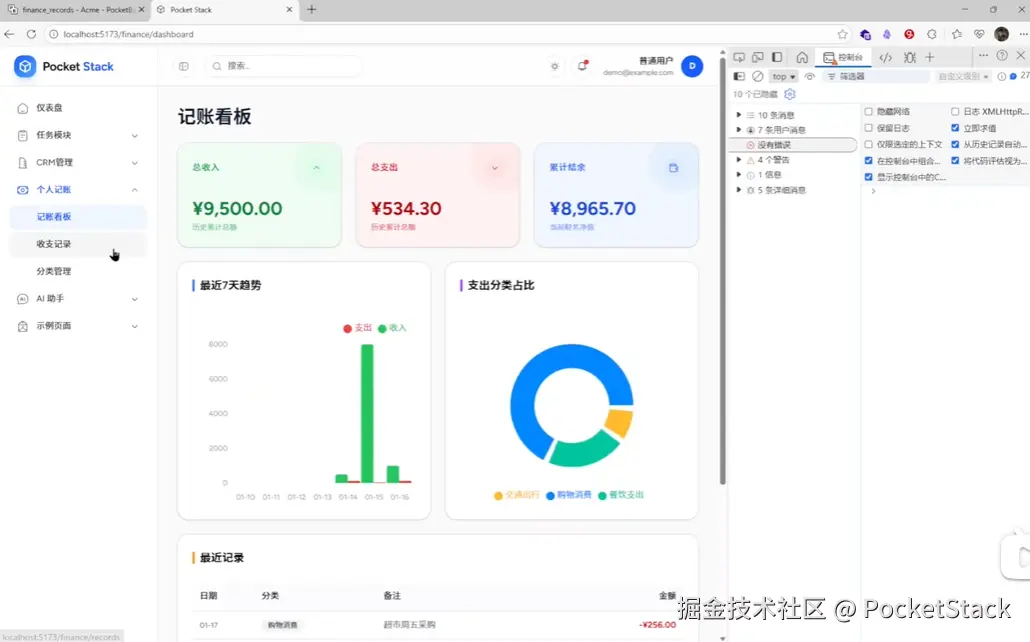Expand the 4 个警告 group

pyautogui.click(x=739, y=160)
